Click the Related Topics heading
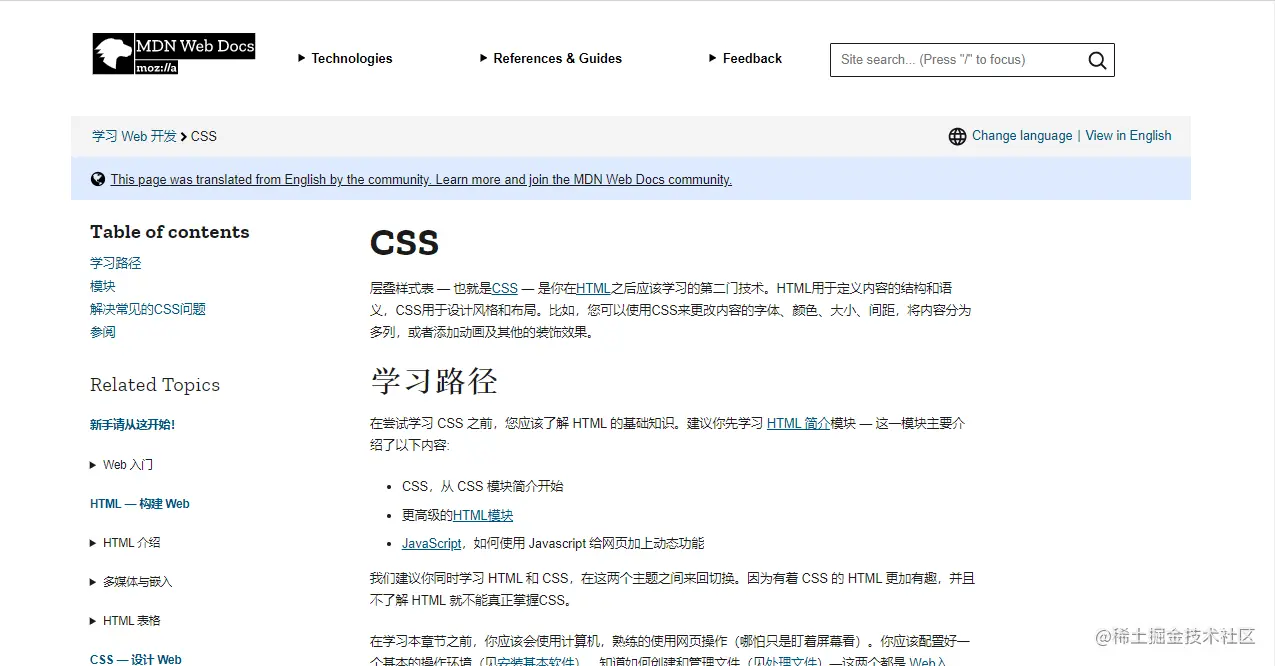 click(x=155, y=385)
